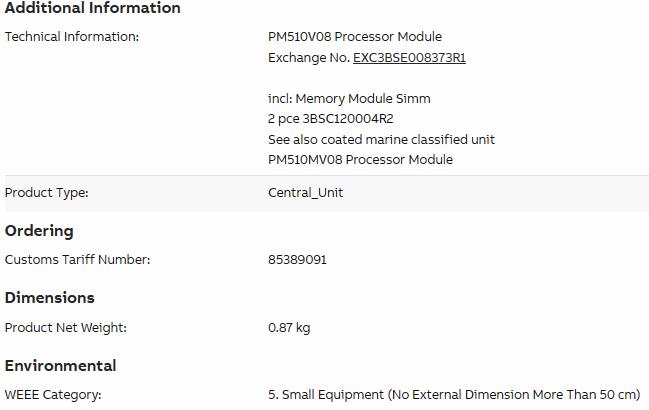Click the WEEE Category label

coord(53,395)
